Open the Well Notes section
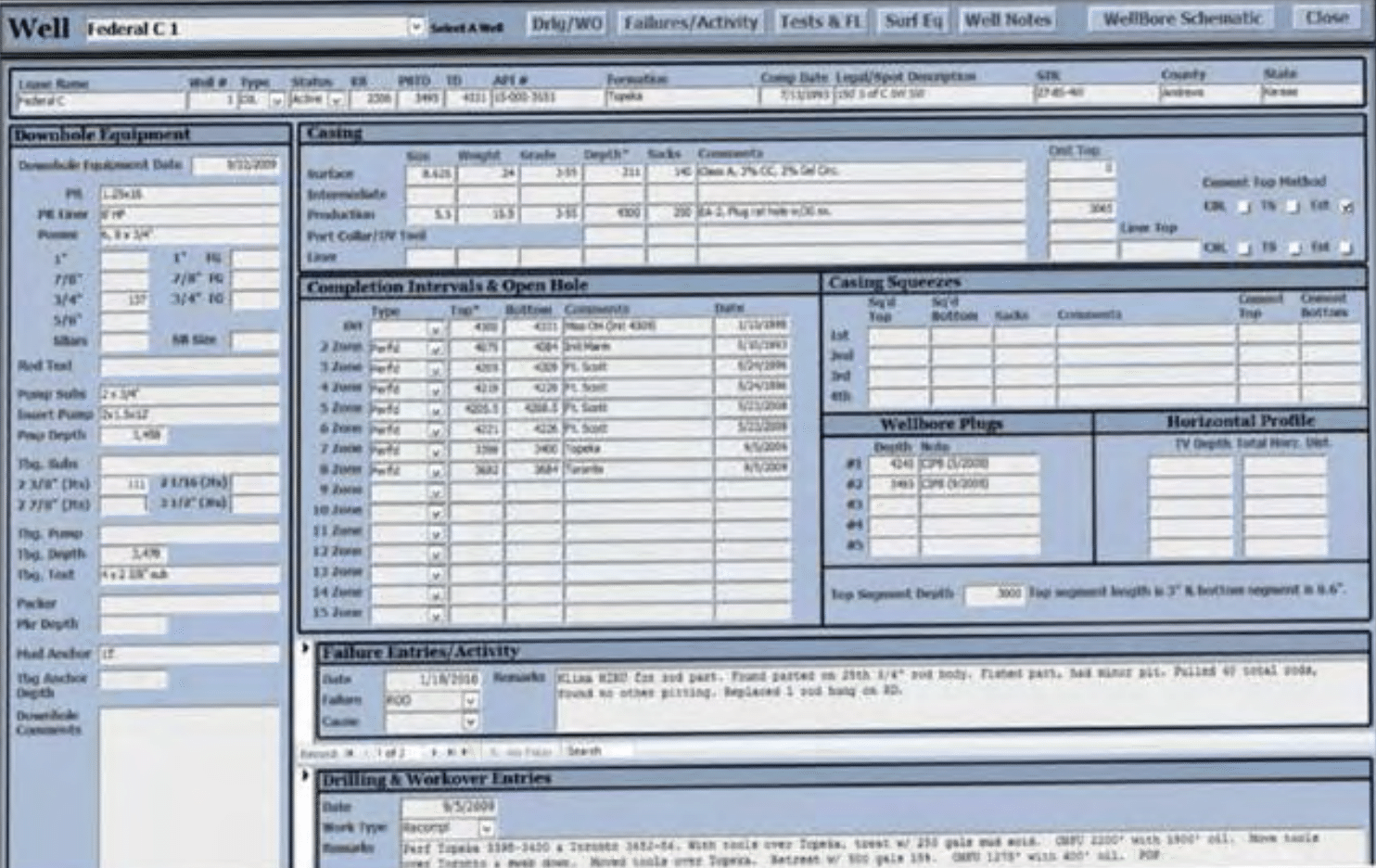 1008,19
